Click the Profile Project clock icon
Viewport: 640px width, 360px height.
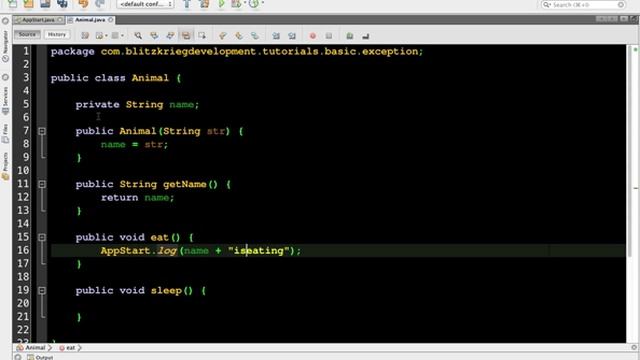coord(253,4)
